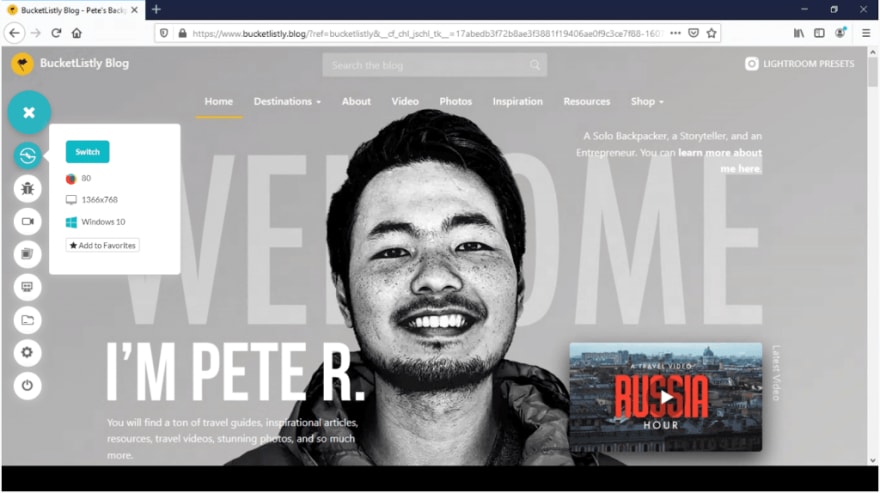Go to the Video section
Screen dimensions: 880x493
(405, 102)
